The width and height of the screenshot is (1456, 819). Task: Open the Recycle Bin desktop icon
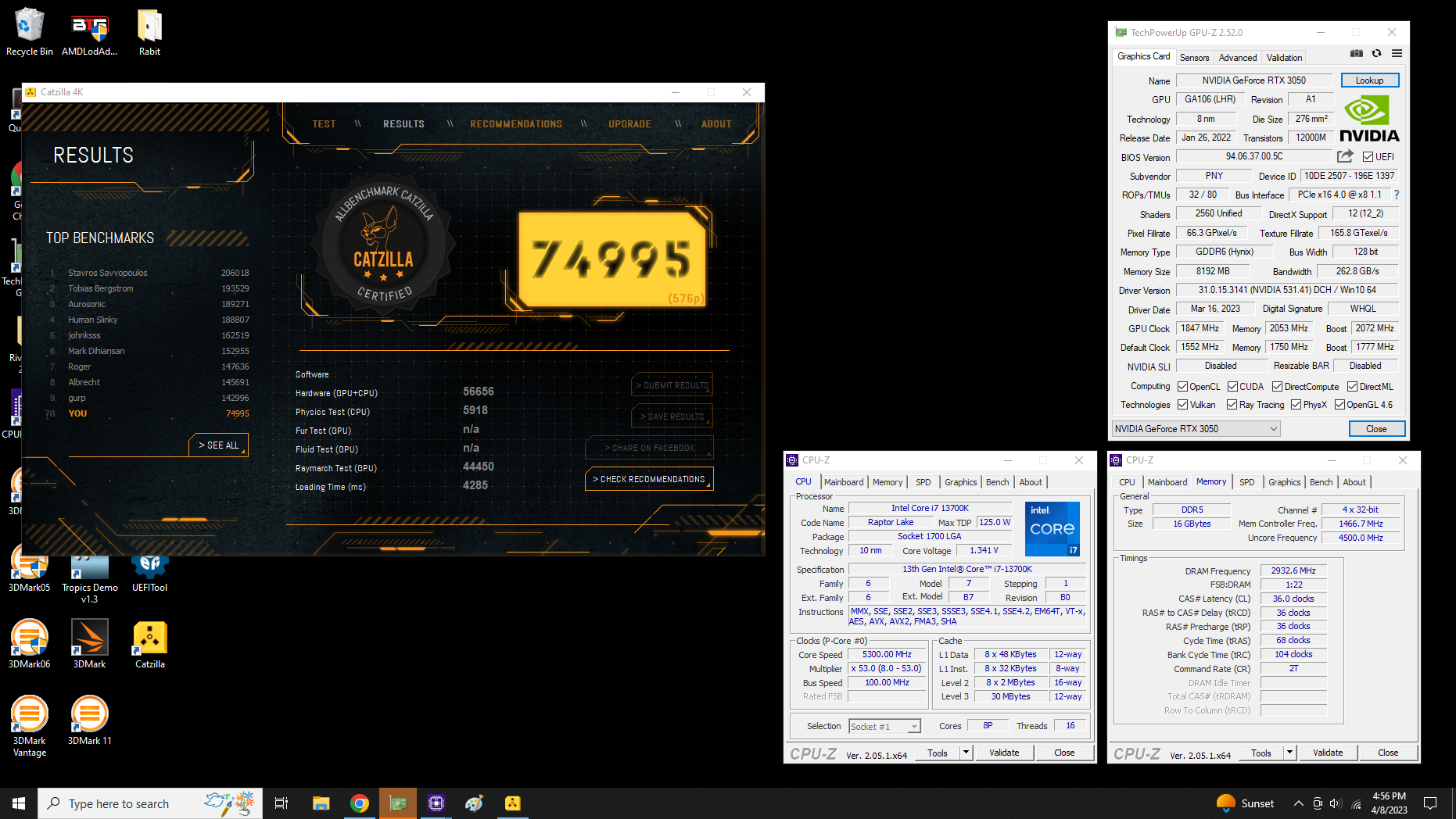coord(29,31)
